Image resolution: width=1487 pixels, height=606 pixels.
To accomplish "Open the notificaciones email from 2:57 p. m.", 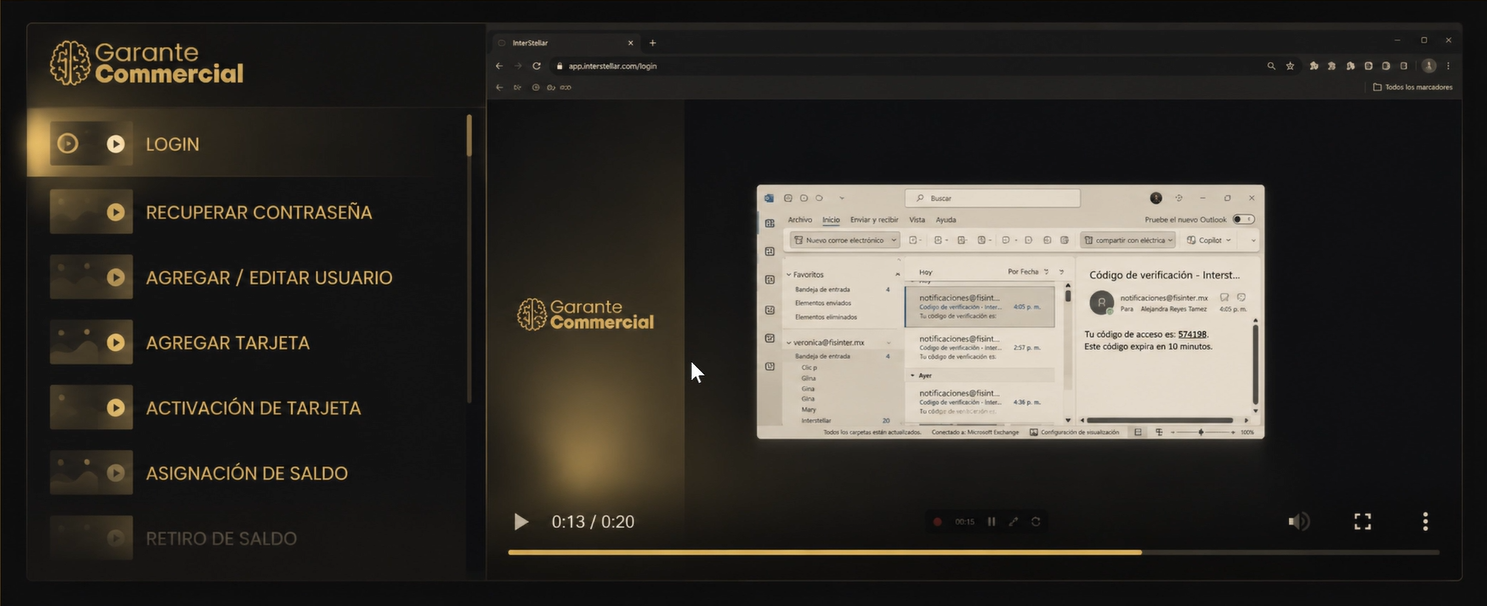I will (x=980, y=347).
